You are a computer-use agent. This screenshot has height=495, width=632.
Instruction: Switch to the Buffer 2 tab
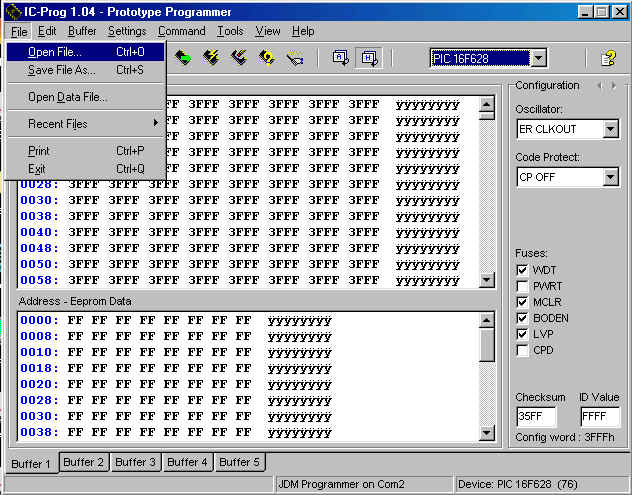point(83,462)
